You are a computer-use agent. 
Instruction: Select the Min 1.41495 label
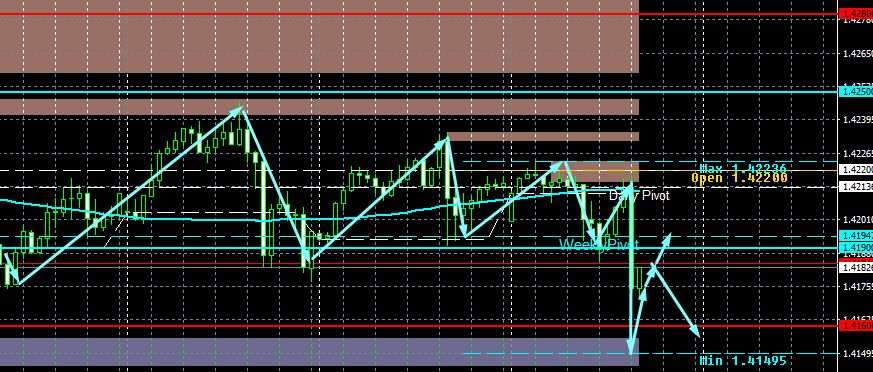pyautogui.click(x=743, y=360)
